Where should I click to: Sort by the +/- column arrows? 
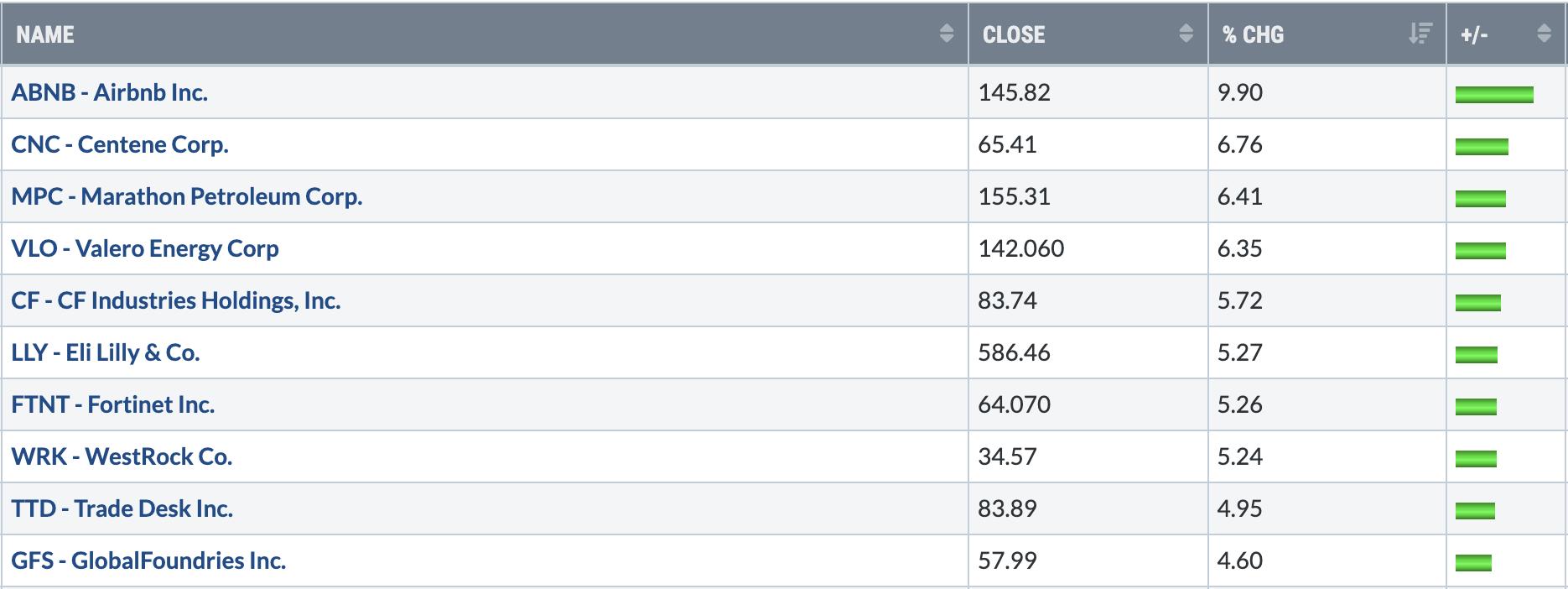tap(1545, 34)
